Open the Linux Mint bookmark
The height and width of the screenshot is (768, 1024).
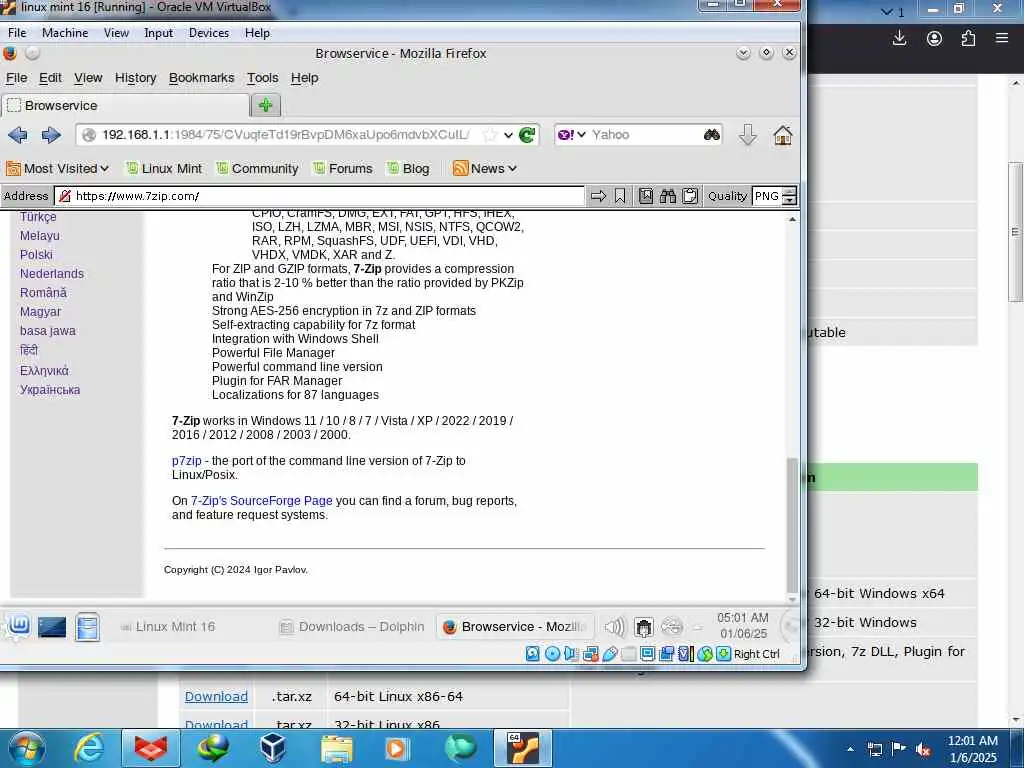163,168
